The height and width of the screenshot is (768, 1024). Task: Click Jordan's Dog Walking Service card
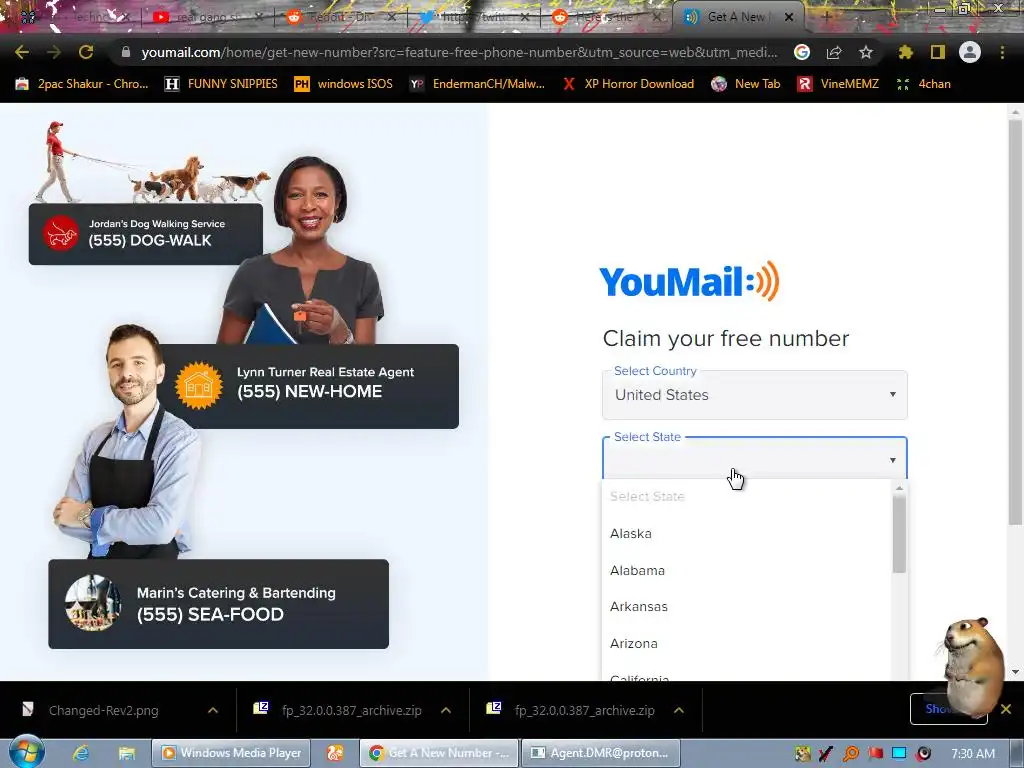click(146, 234)
